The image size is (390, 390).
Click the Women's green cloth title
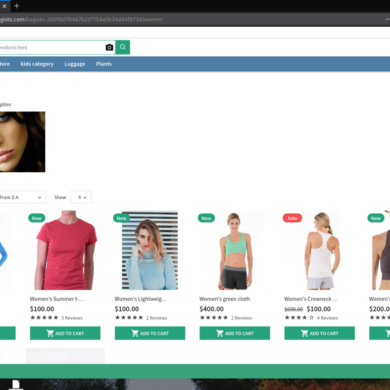tap(225, 299)
